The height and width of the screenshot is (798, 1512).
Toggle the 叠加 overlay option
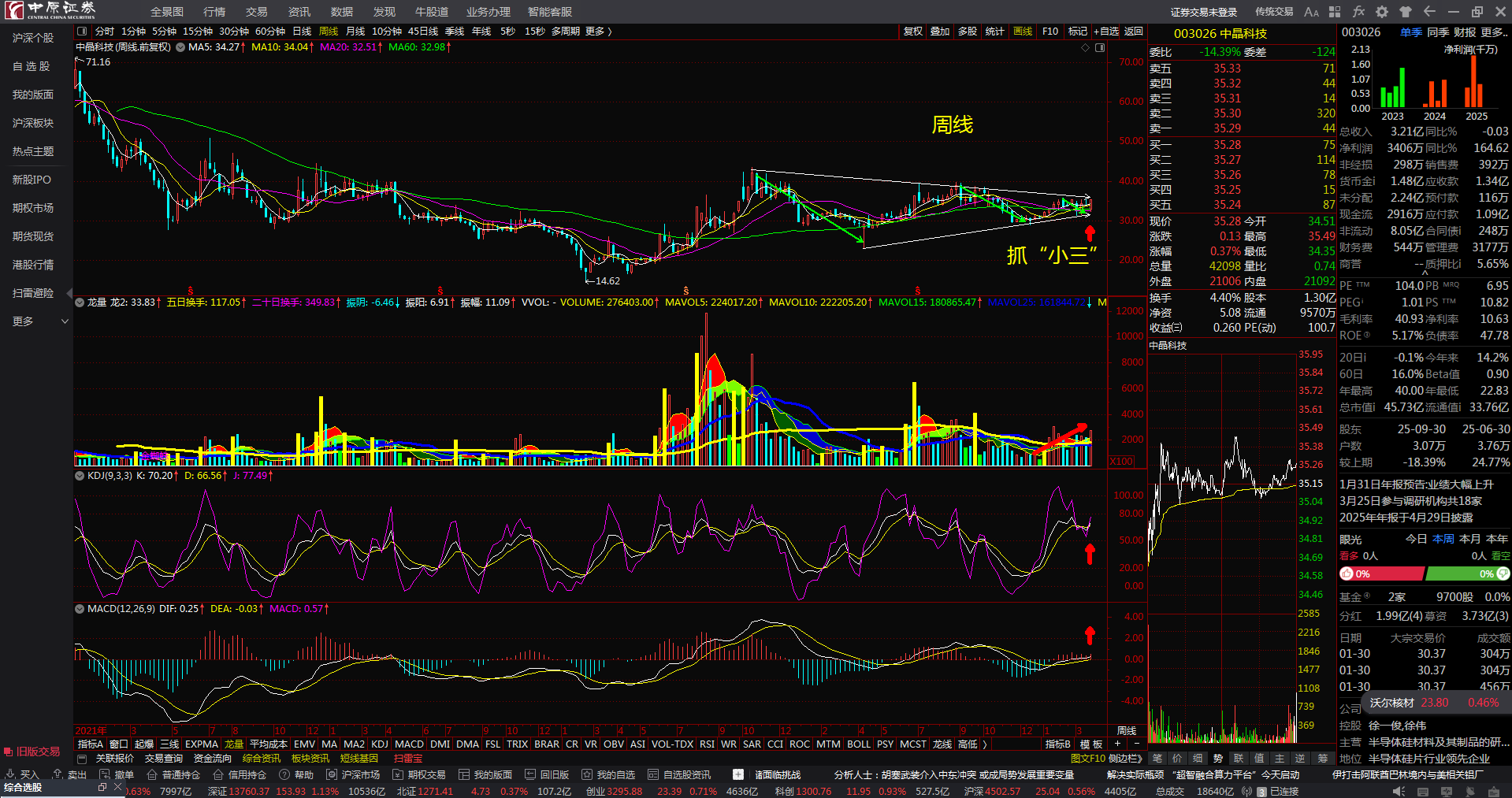click(x=940, y=32)
